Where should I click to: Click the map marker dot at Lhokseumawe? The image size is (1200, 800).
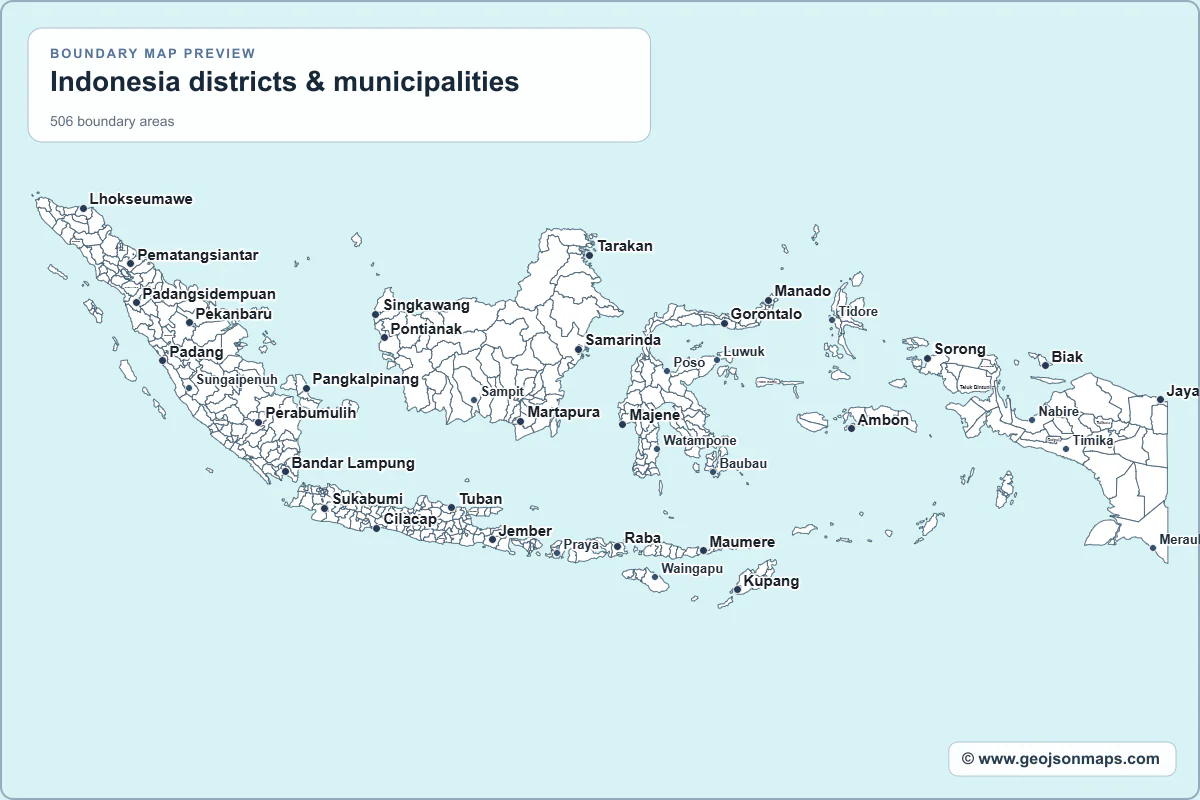tap(83, 209)
